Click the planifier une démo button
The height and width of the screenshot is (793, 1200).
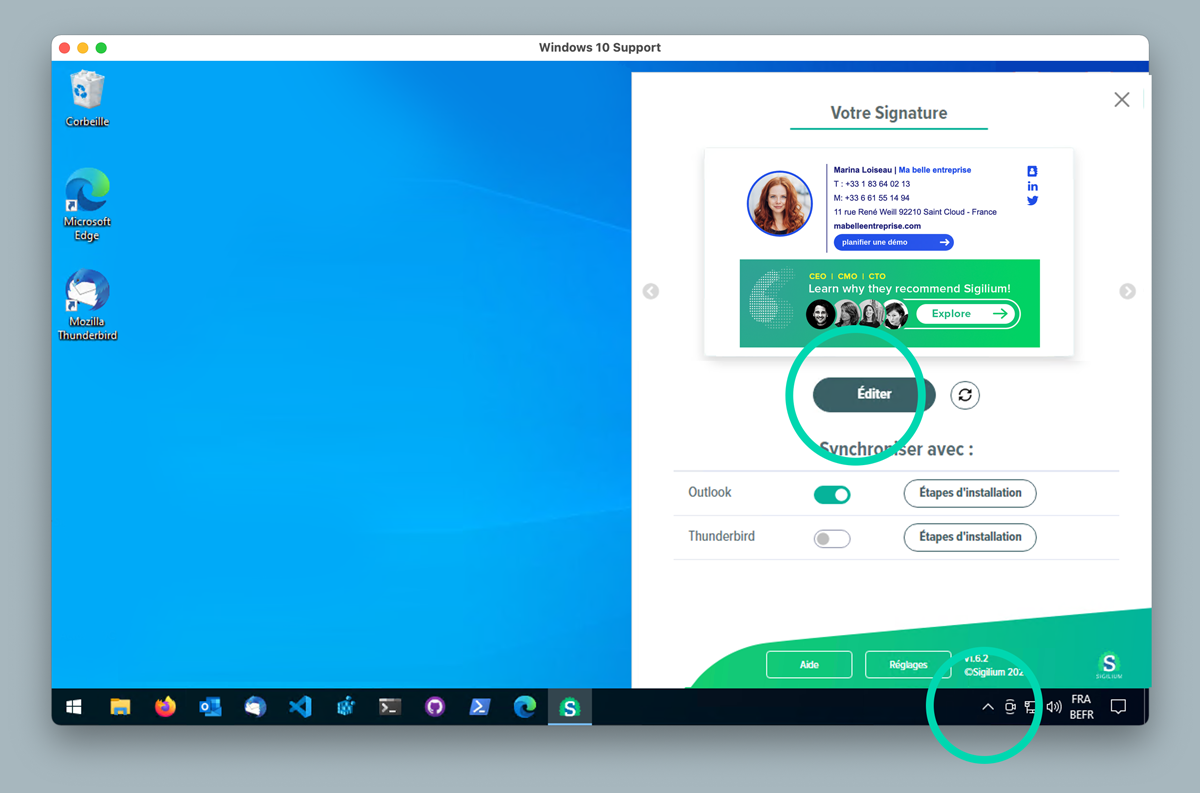tap(893, 242)
